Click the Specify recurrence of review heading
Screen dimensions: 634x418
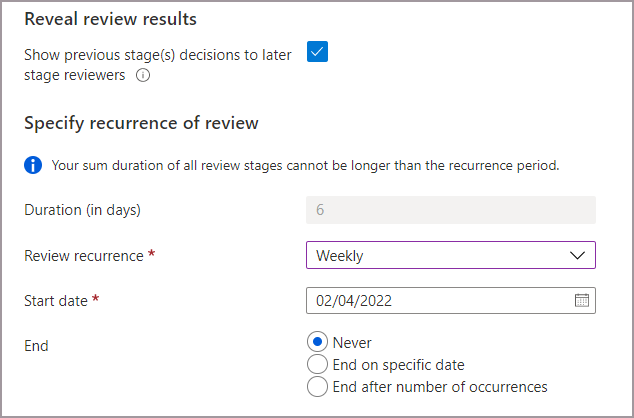pyautogui.click(x=141, y=123)
